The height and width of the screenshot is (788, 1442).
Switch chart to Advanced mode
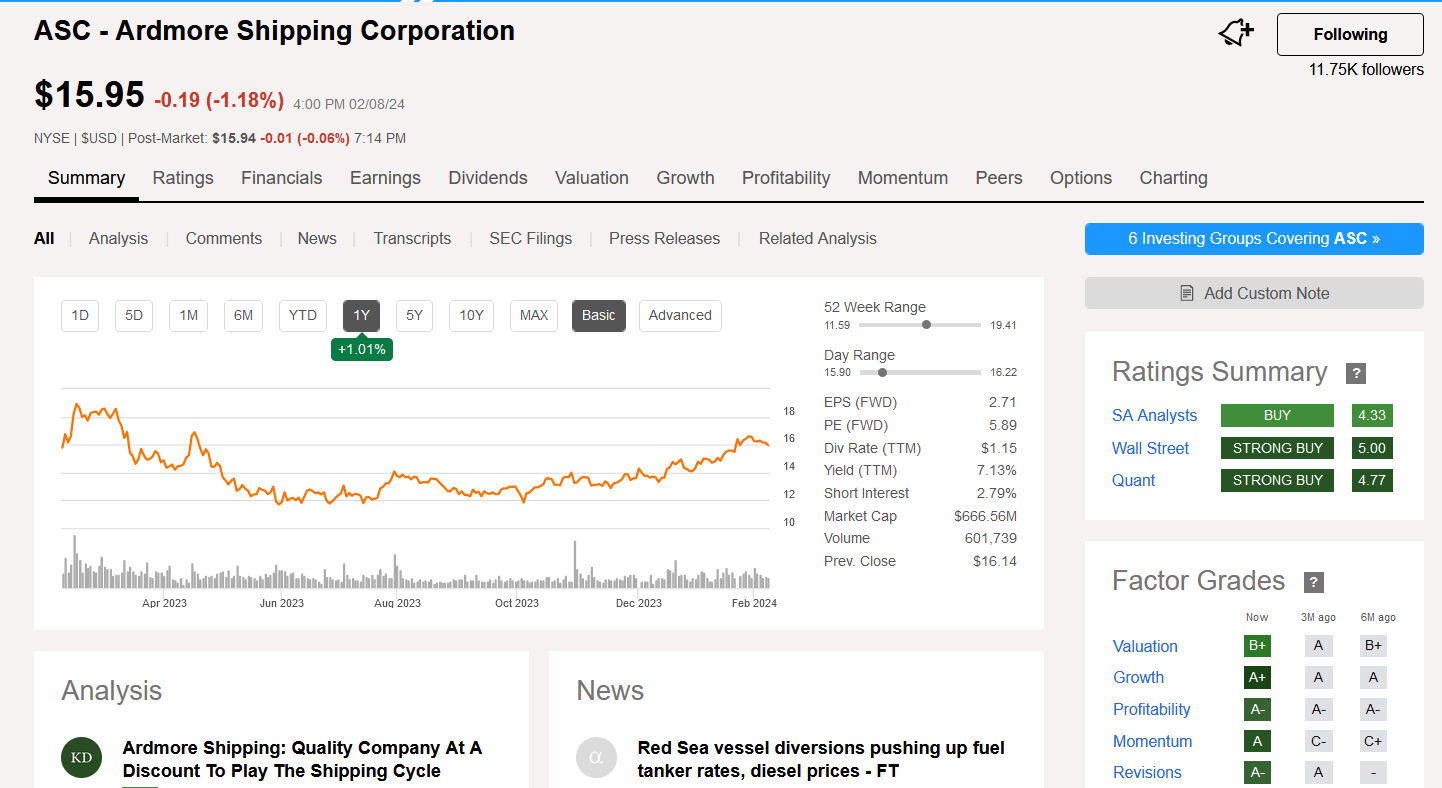680,315
